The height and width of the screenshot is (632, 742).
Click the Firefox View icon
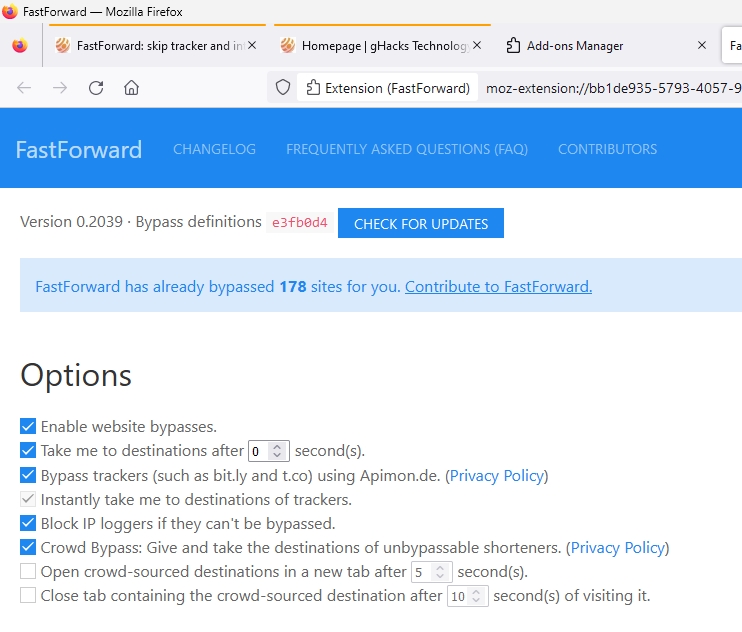pos(20,46)
